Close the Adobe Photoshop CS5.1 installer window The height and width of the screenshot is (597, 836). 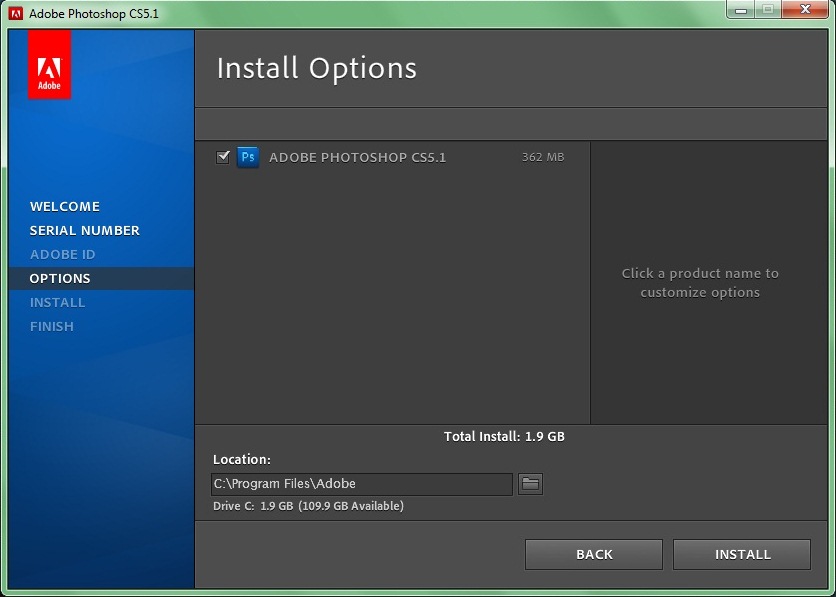(805, 10)
